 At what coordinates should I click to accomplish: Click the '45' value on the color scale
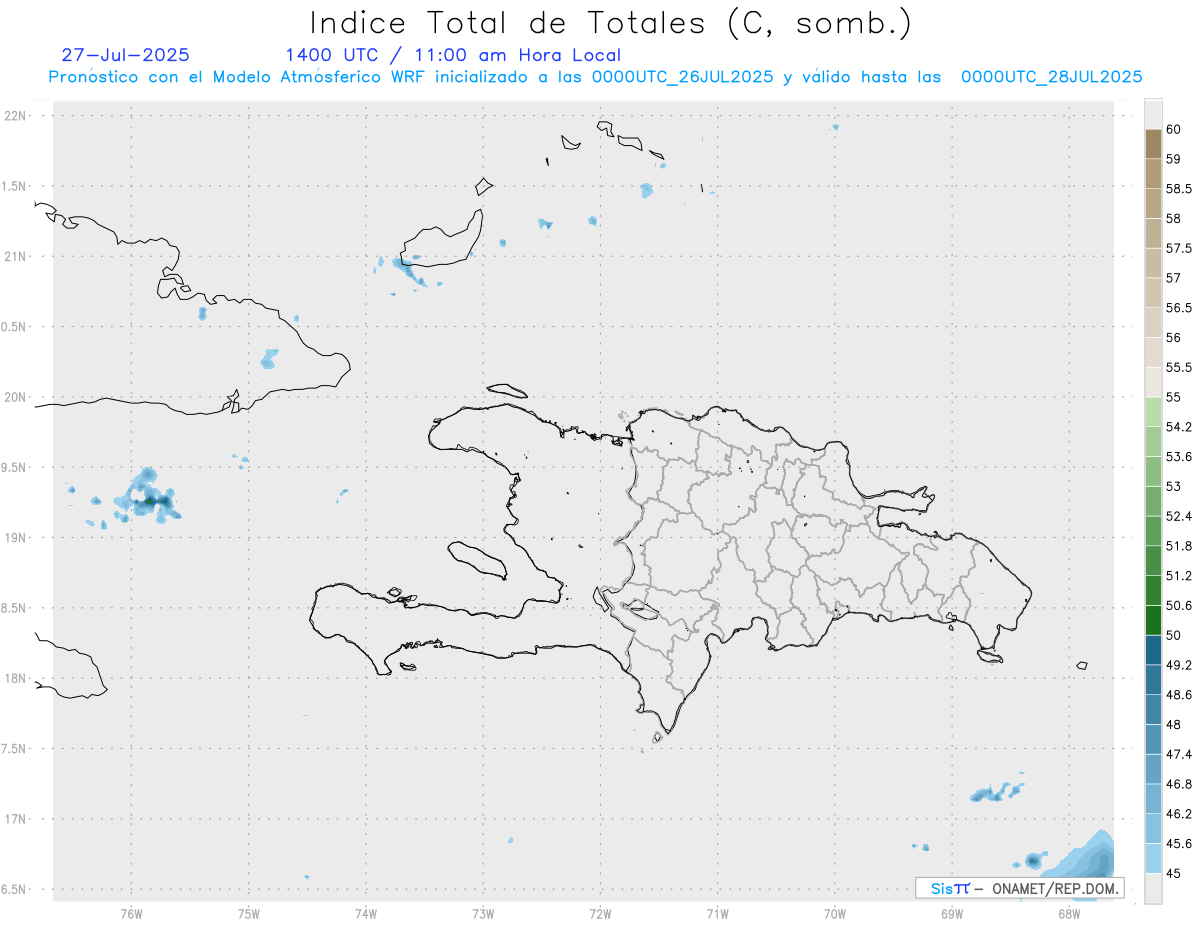pos(1174,873)
